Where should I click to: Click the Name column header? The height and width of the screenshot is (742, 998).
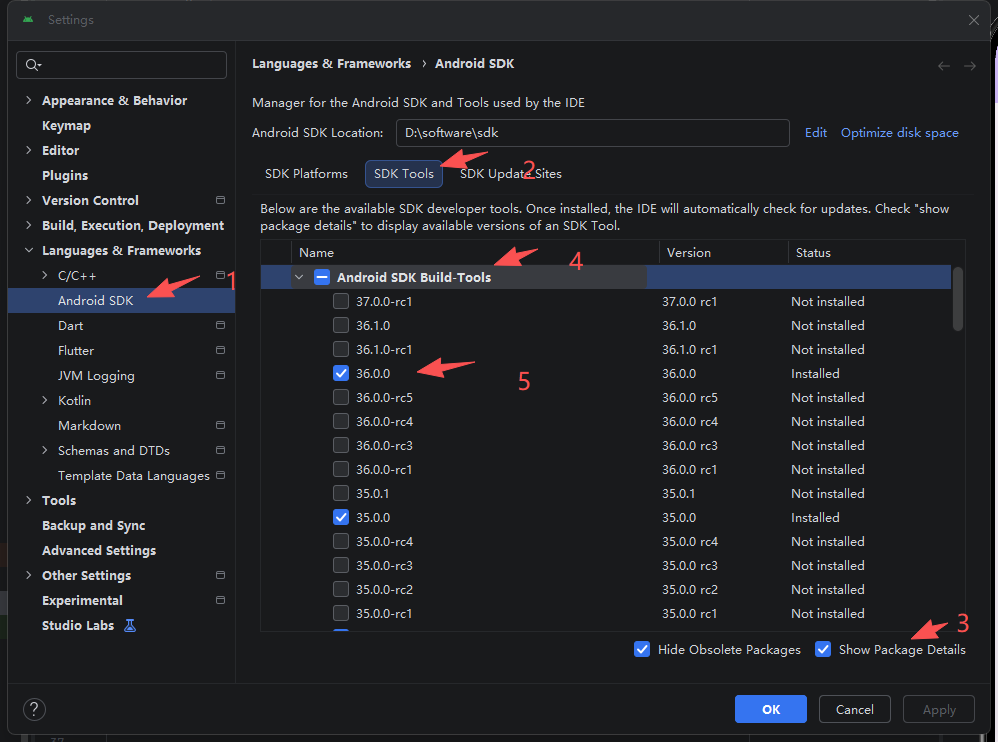pyautogui.click(x=475, y=253)
